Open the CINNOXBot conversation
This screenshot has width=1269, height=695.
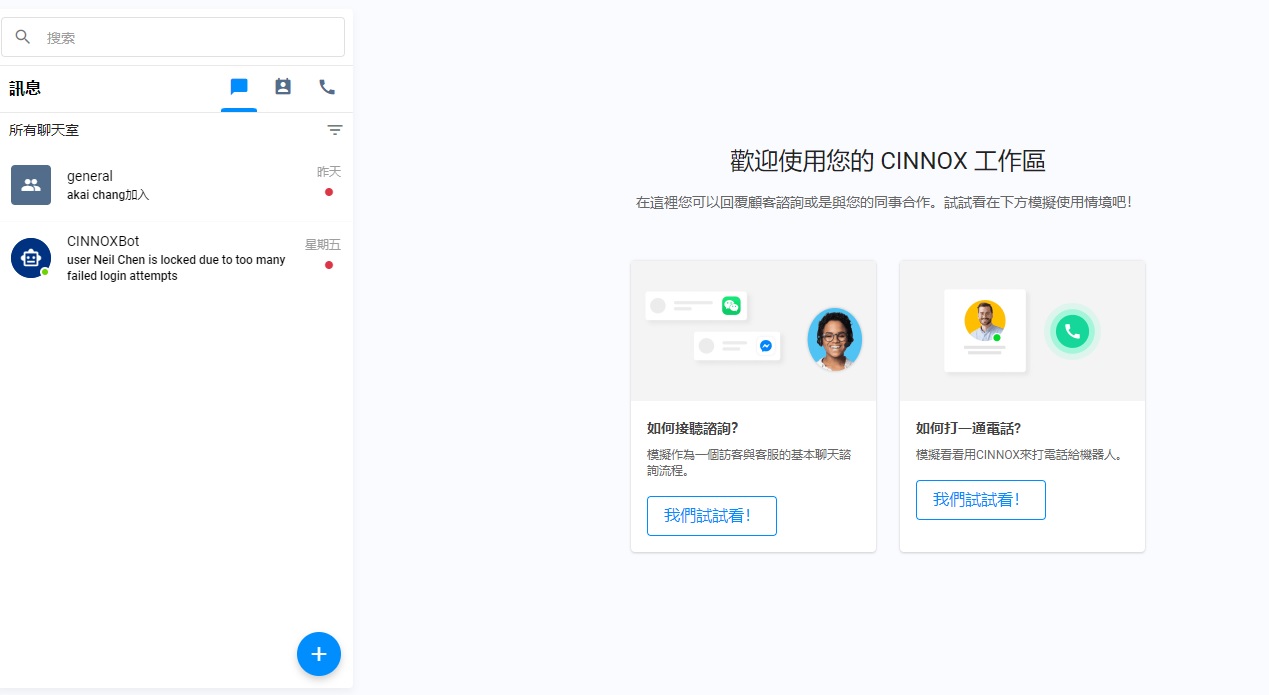pyautogui.click(x=176, y=258)
